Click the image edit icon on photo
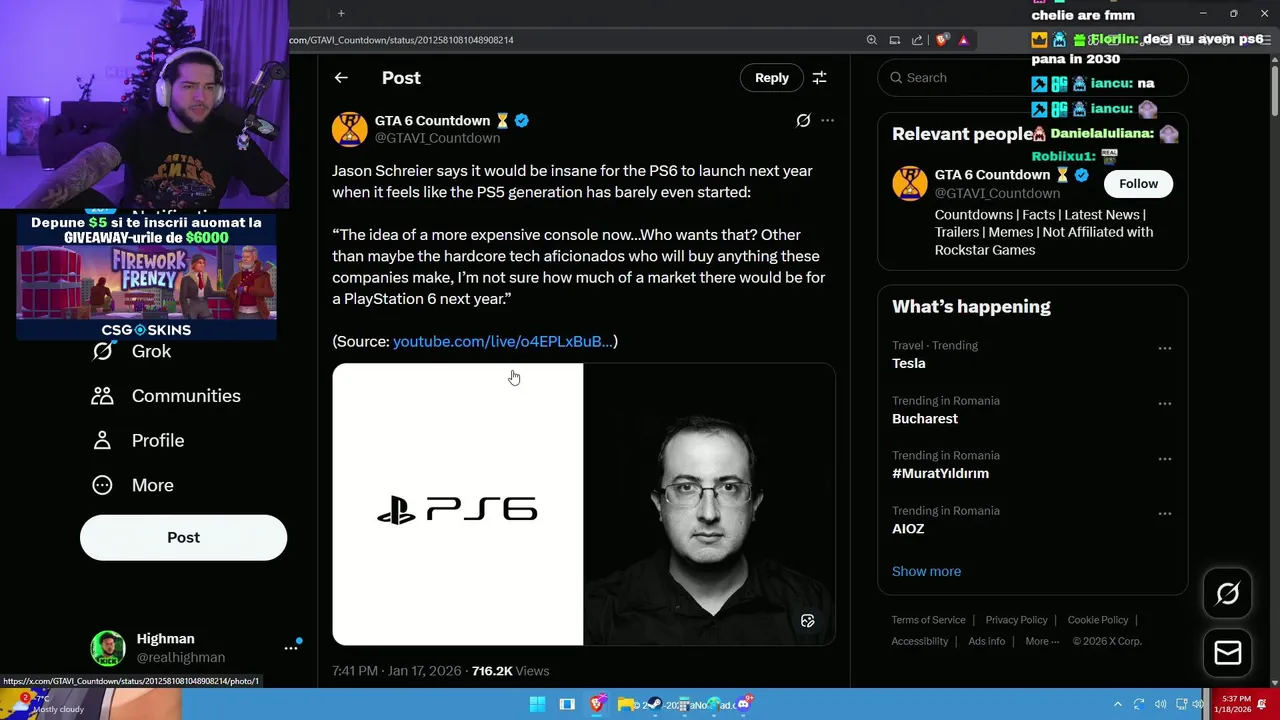 coord(808,621)
